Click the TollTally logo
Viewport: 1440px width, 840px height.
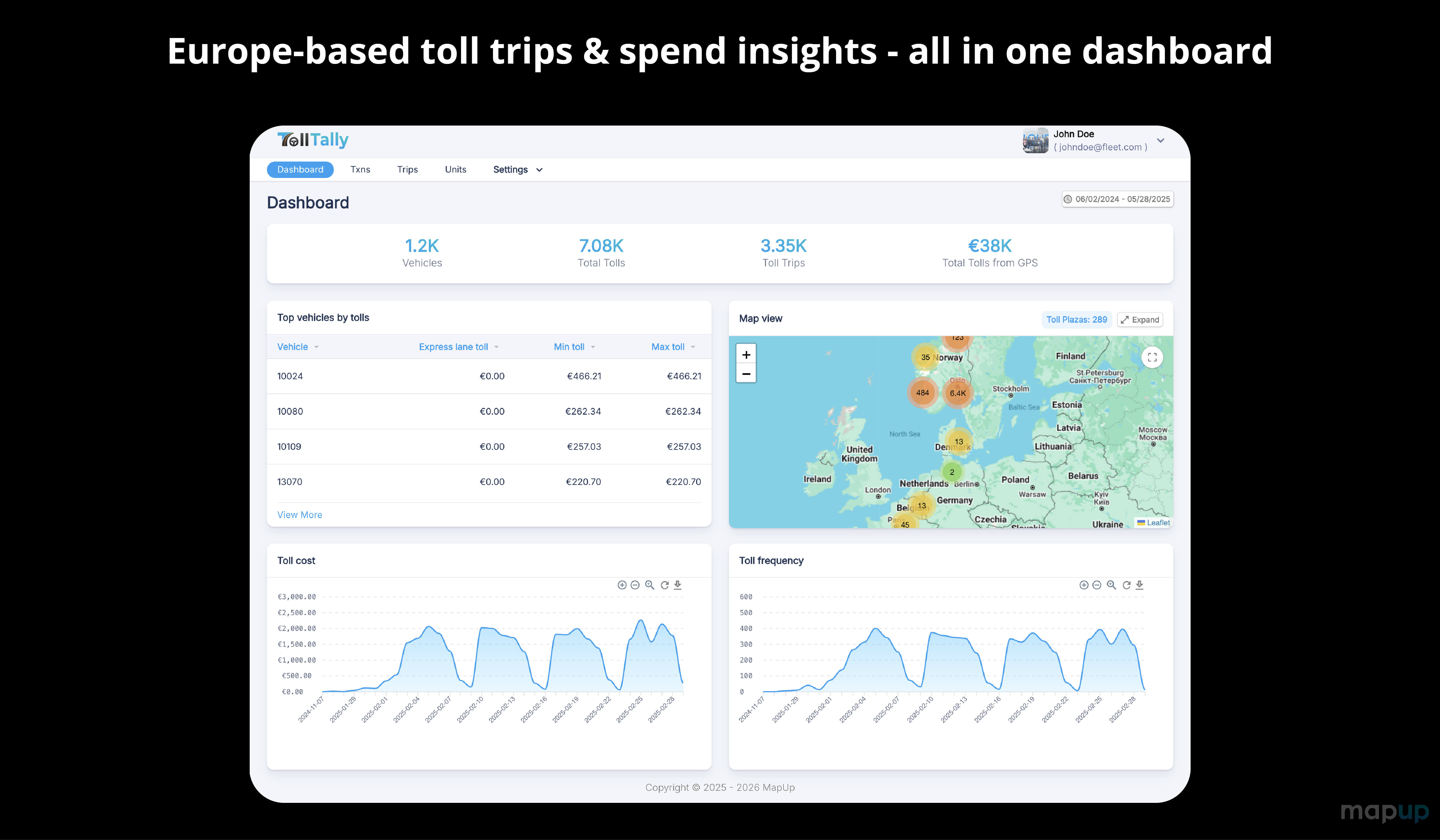click(312, 140)
